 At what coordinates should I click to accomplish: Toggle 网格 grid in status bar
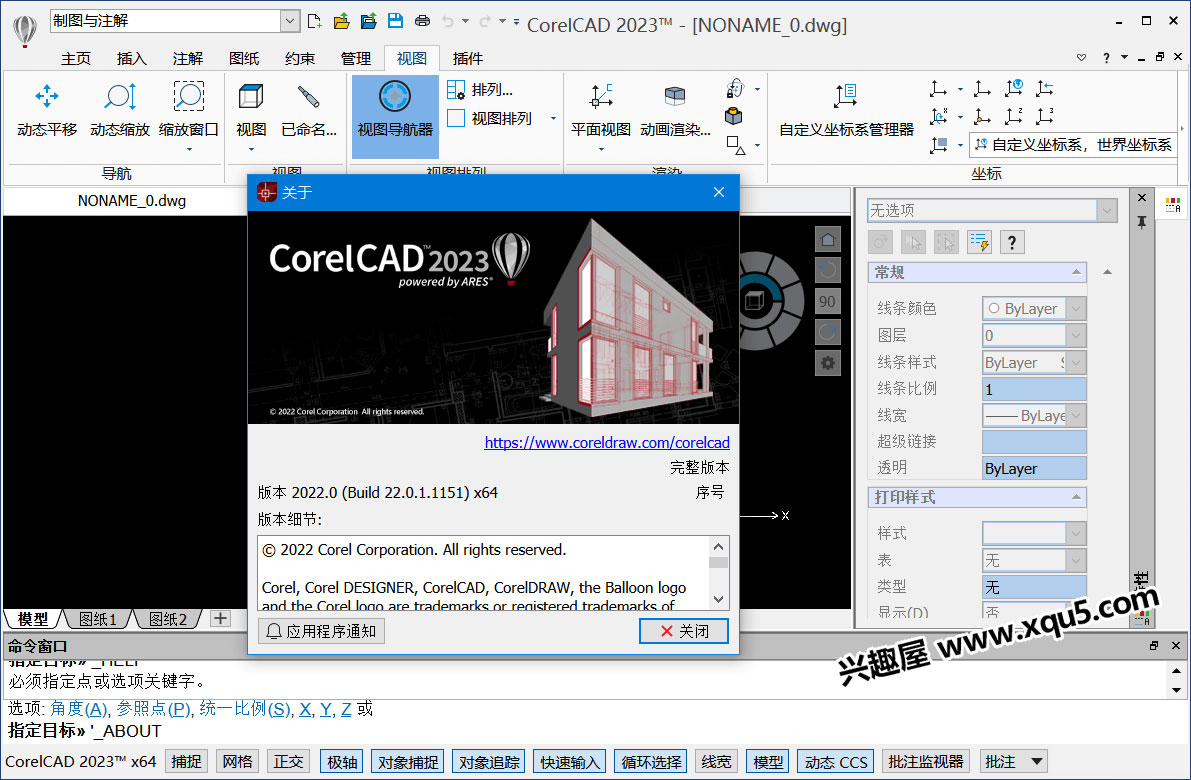pos(238,762)
